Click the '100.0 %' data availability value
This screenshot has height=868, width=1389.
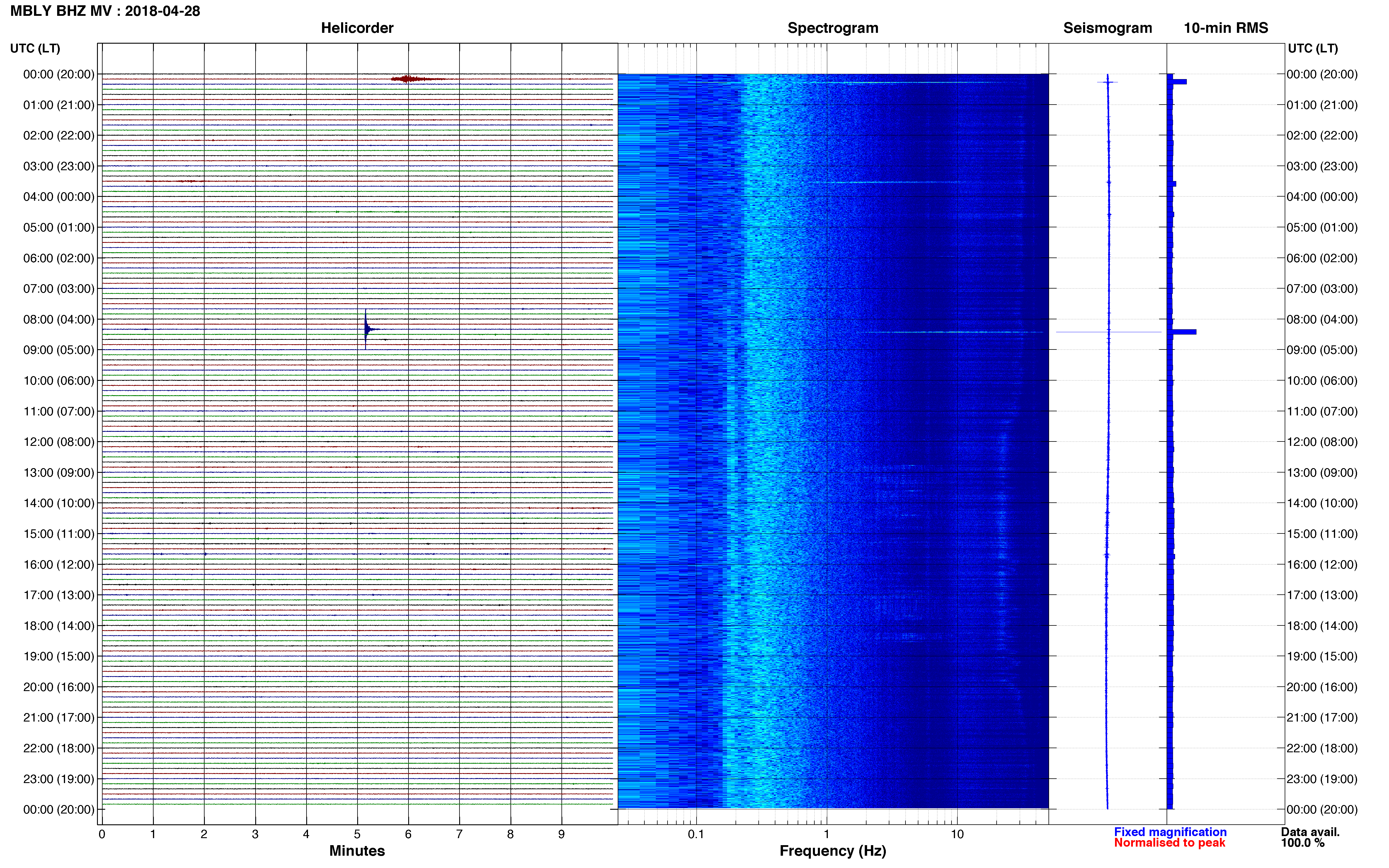(x=1302, y=843)
